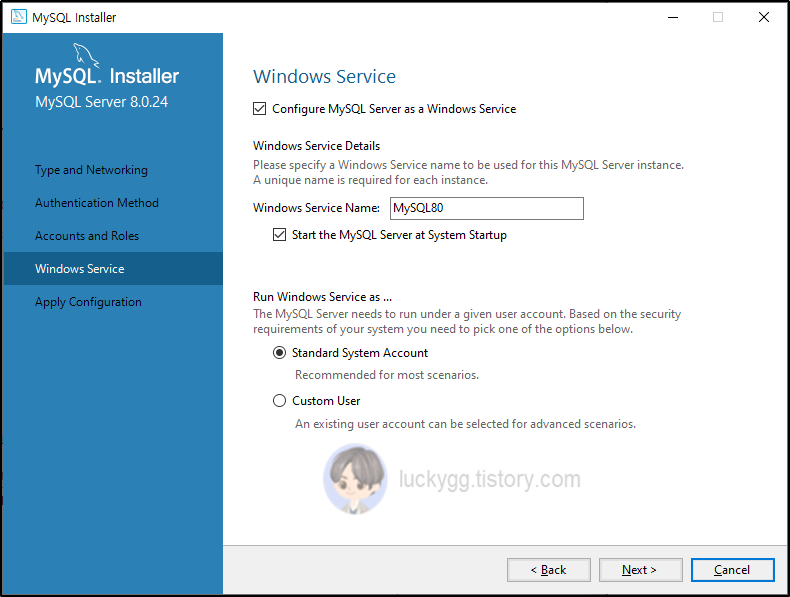Click the MySQL dolphin logo in sidebar
Viewport: 790px width, 597px height.
click(x=86, y=55)
